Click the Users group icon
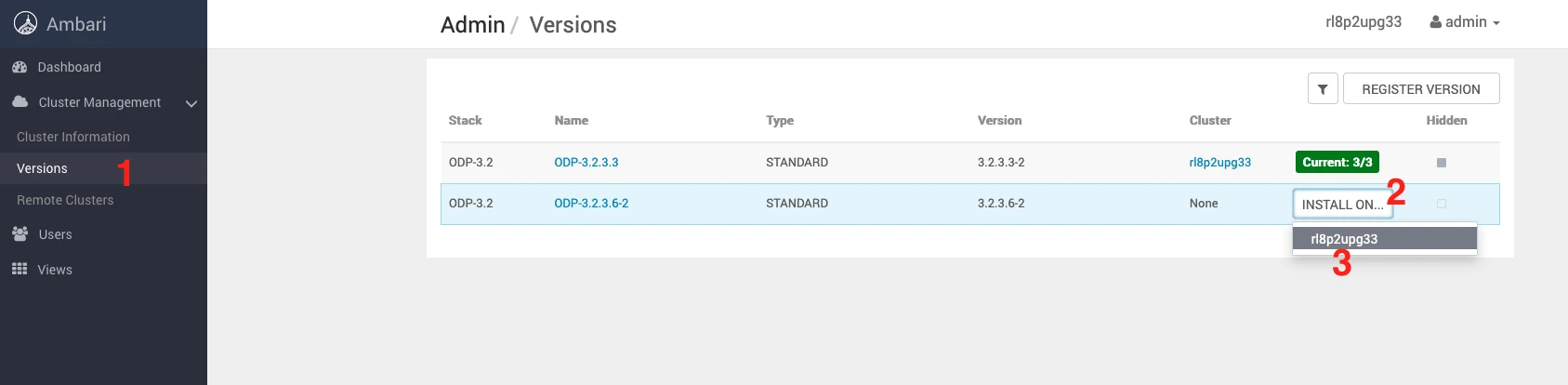Screen dimensions: 1568x385 20,233
